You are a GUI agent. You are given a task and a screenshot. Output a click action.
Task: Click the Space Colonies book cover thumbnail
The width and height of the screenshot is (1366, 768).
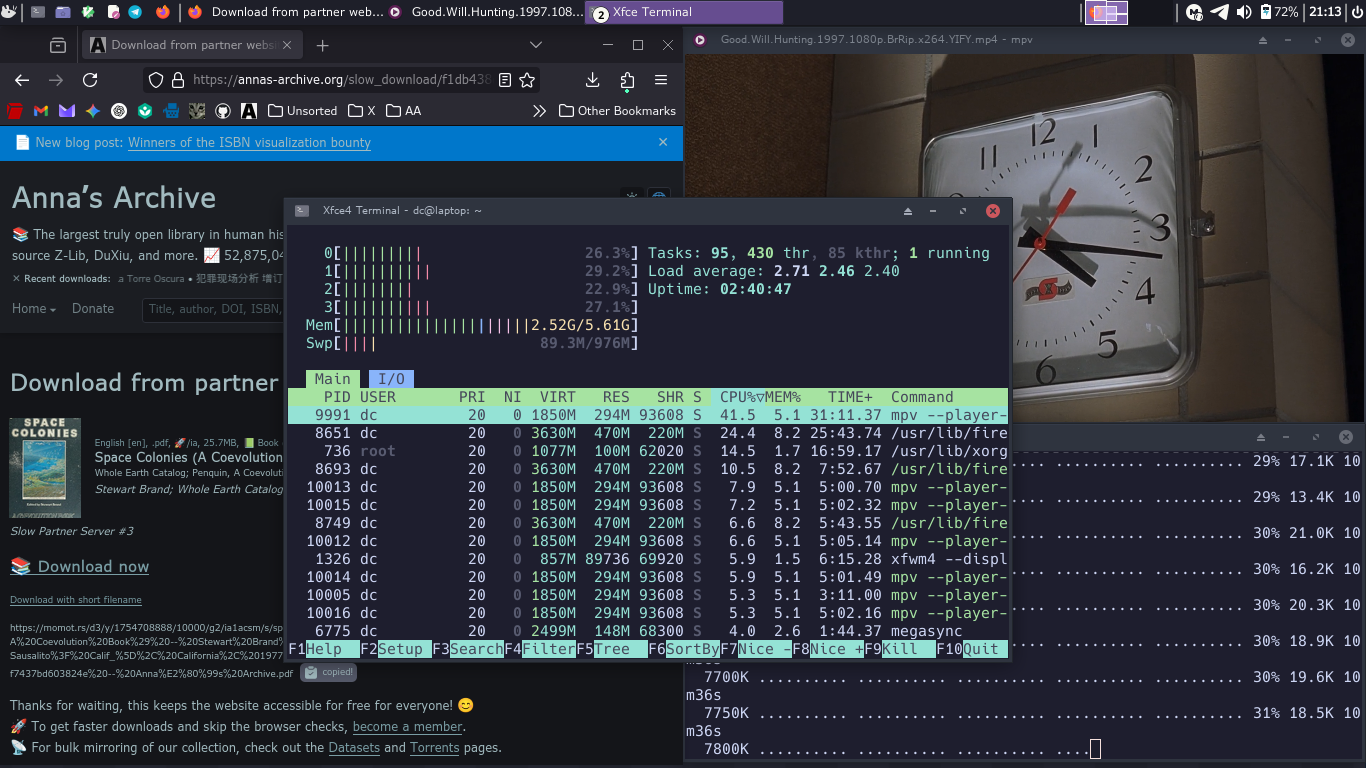(45, 468)
